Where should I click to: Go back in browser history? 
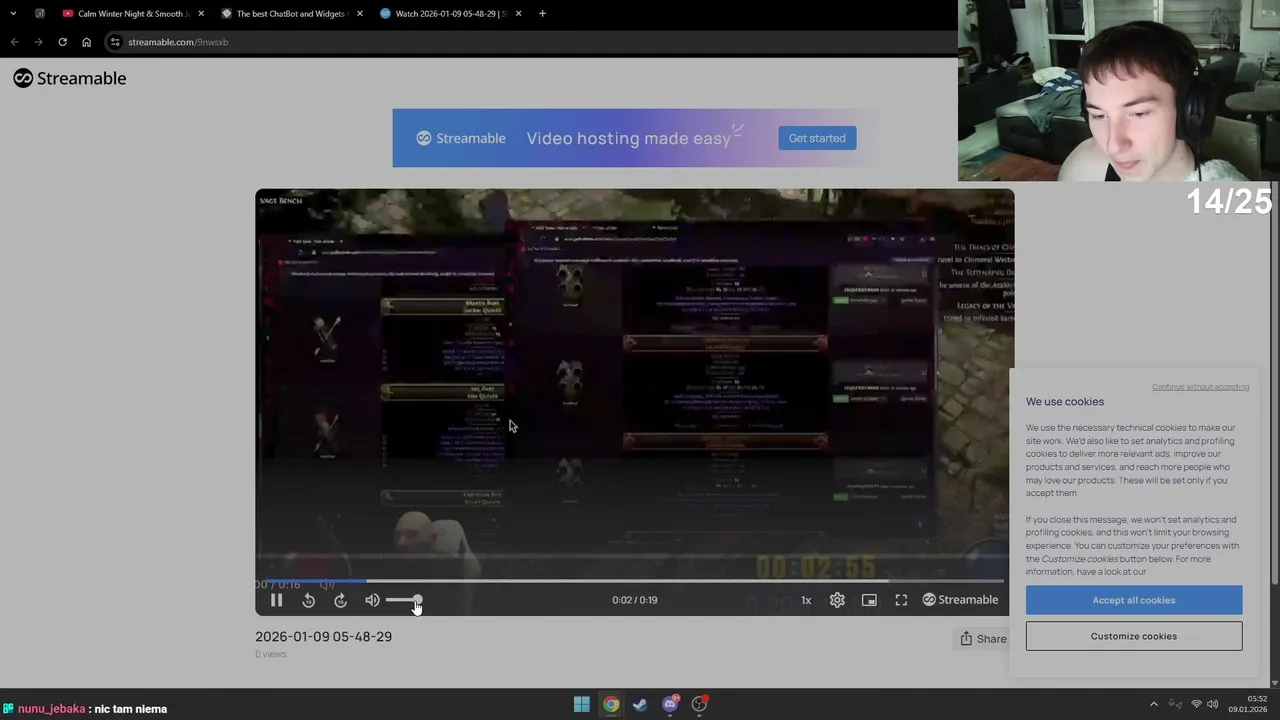pos(14,42)
